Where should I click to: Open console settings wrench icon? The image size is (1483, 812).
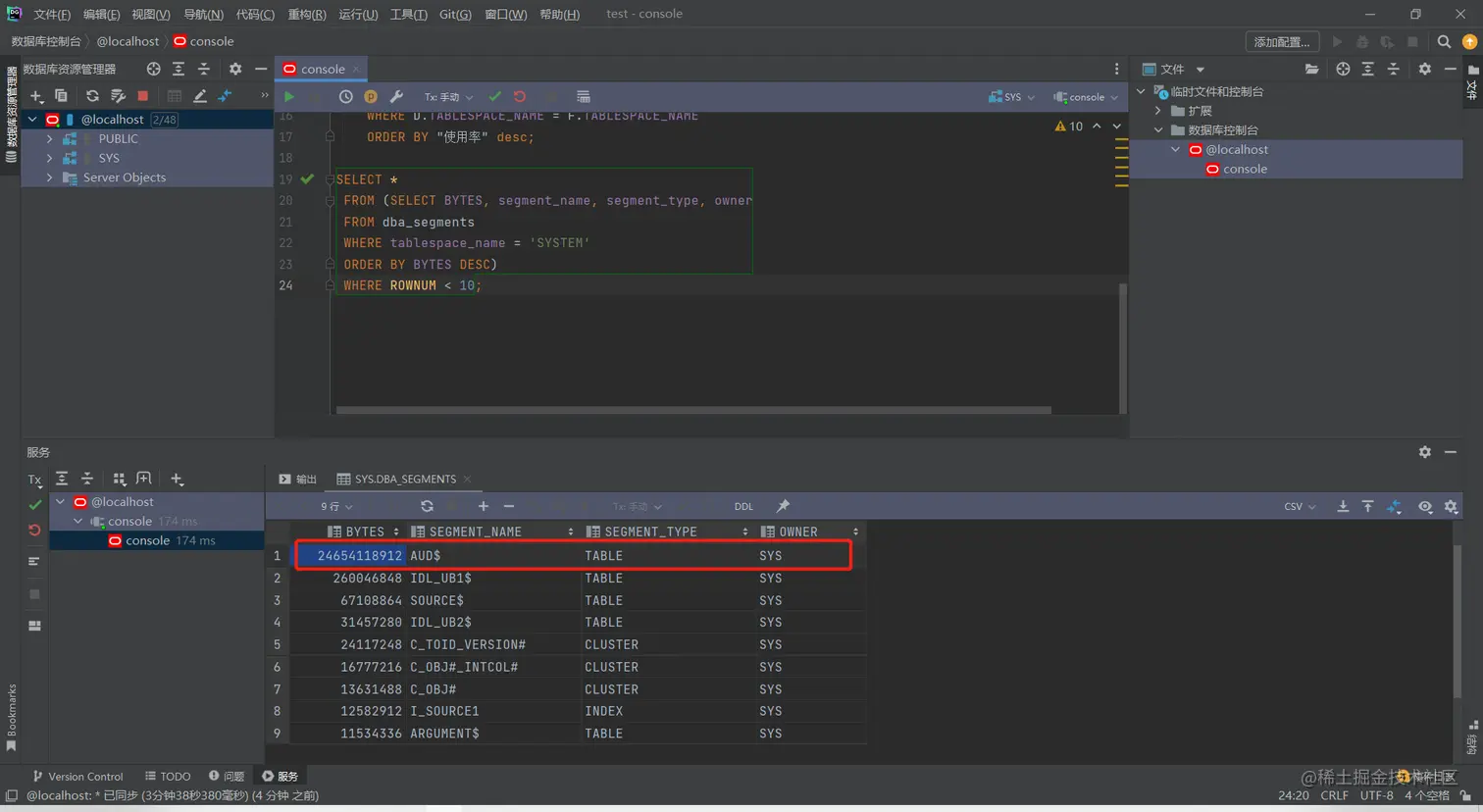(396, 97)
